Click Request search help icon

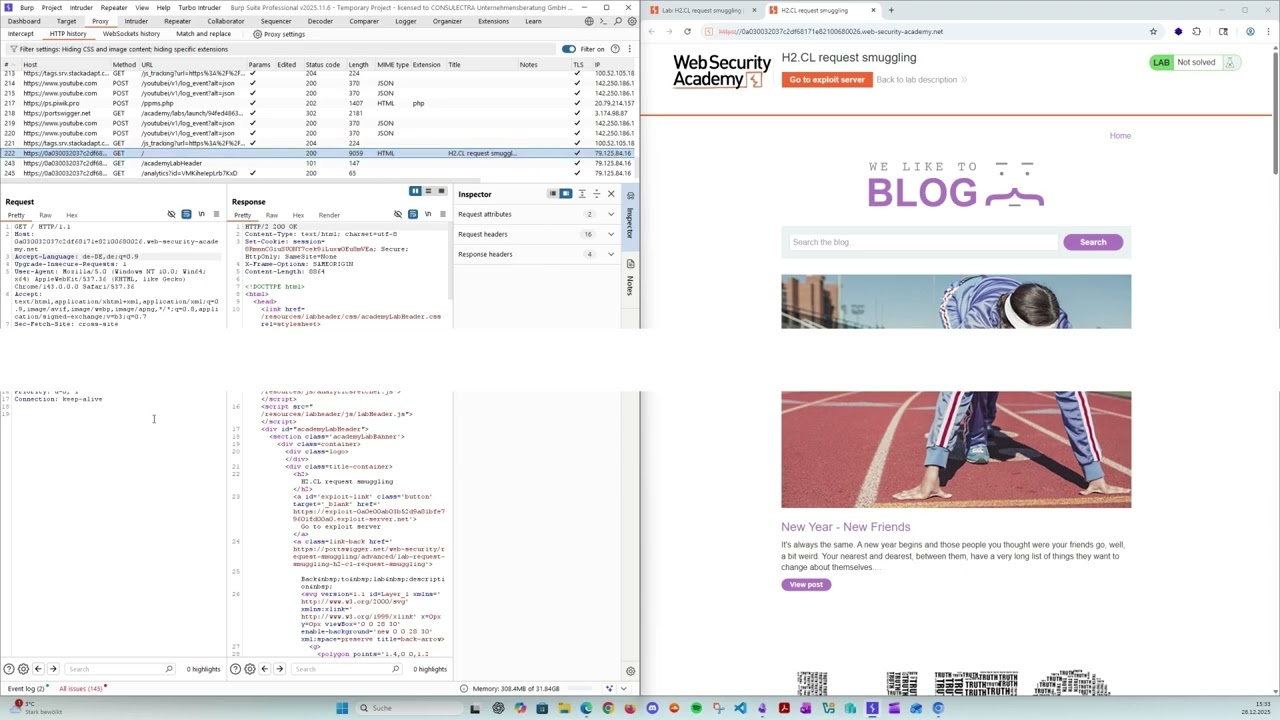pyautogui.click(x=9, y=669)
